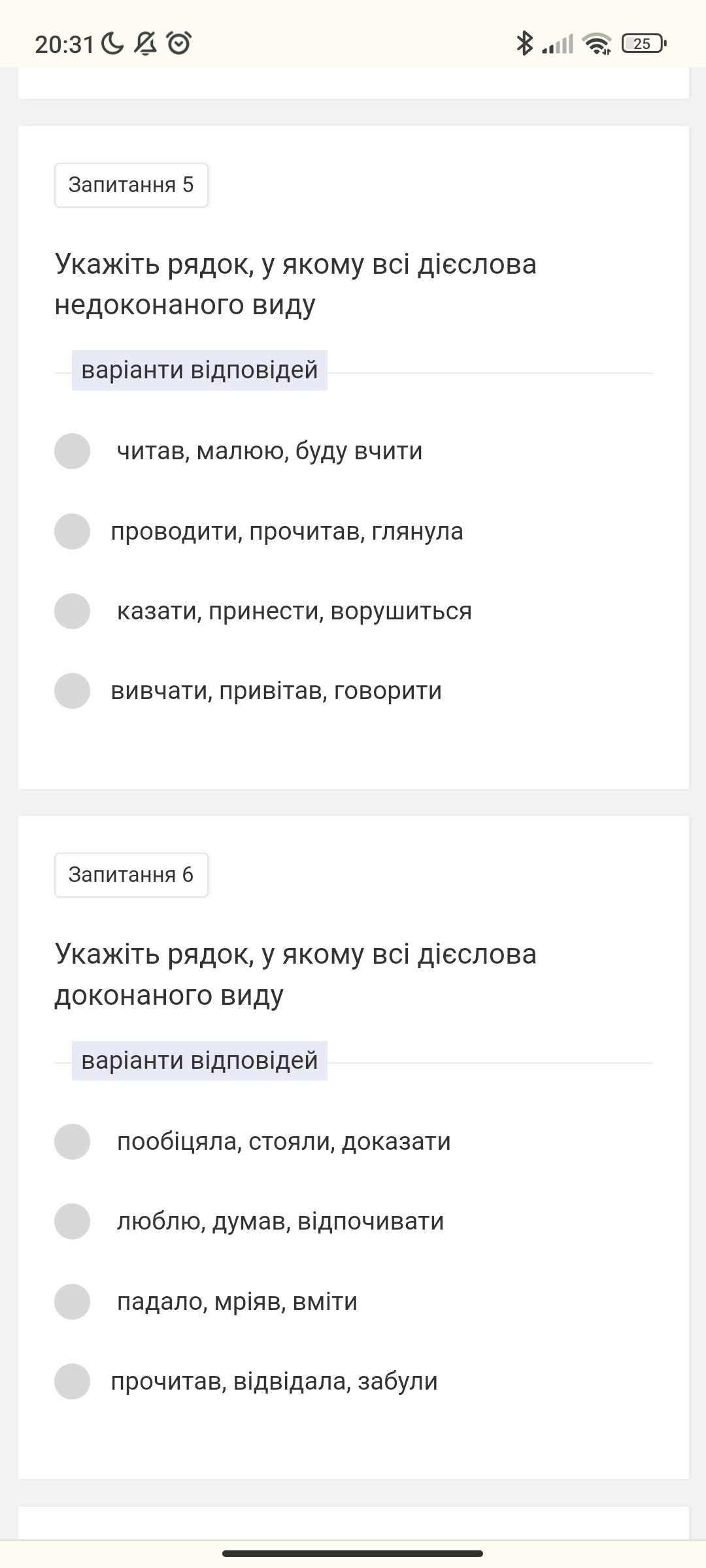Image resolution: width=706 pixels, height=1568 pixels.
Task: Tap question 5 'варіанти відповідей' header
Action: [x=199, y=370]
